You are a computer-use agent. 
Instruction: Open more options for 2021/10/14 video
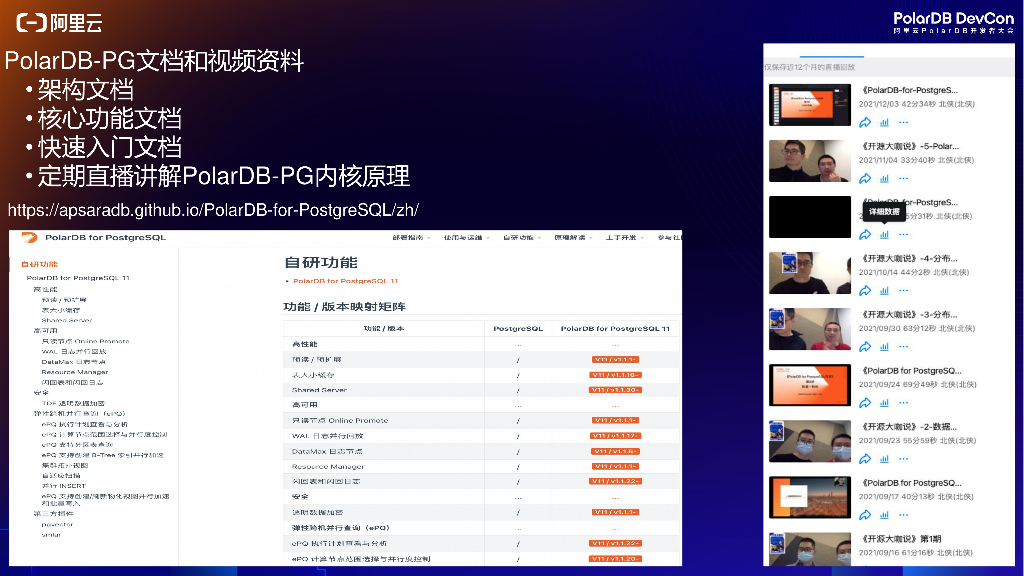903,291
